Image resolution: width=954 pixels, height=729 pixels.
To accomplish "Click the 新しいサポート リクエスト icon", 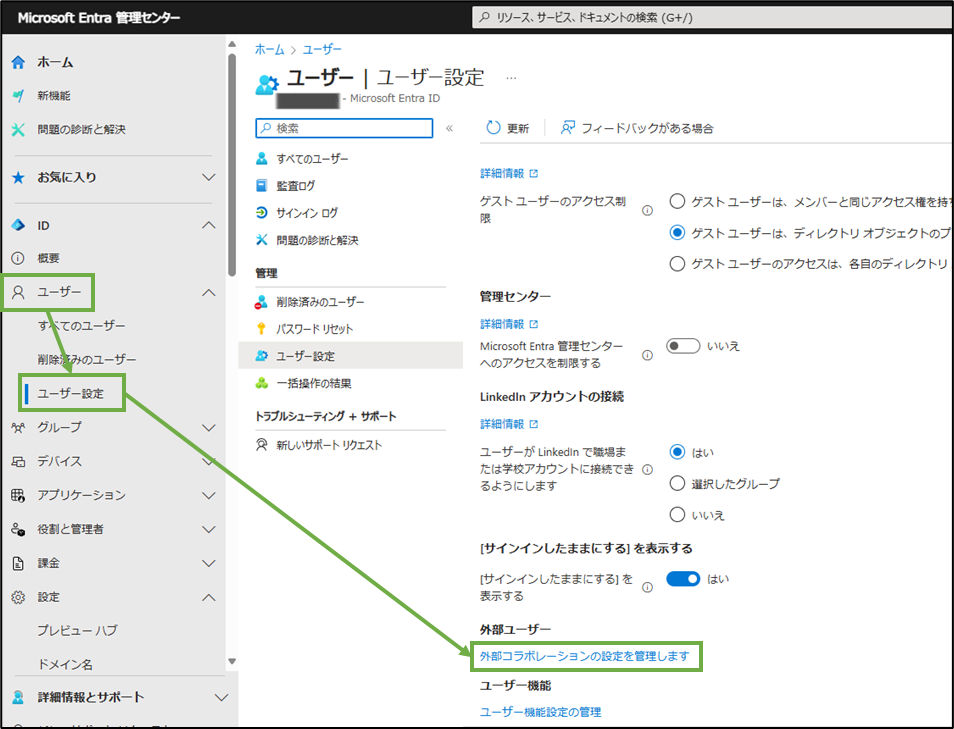I will pyautogui.click(x=262, y=445).
